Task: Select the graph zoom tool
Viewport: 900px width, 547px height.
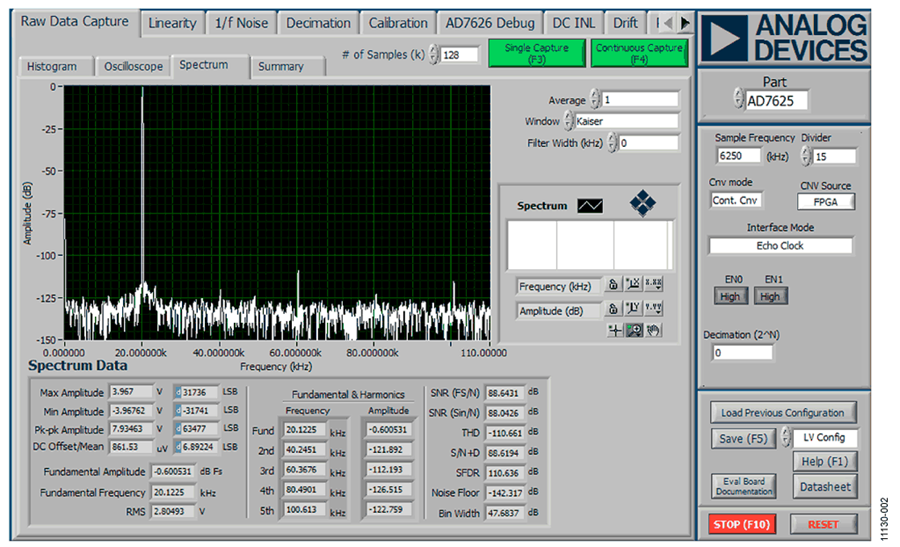Action: pos(634,330)
